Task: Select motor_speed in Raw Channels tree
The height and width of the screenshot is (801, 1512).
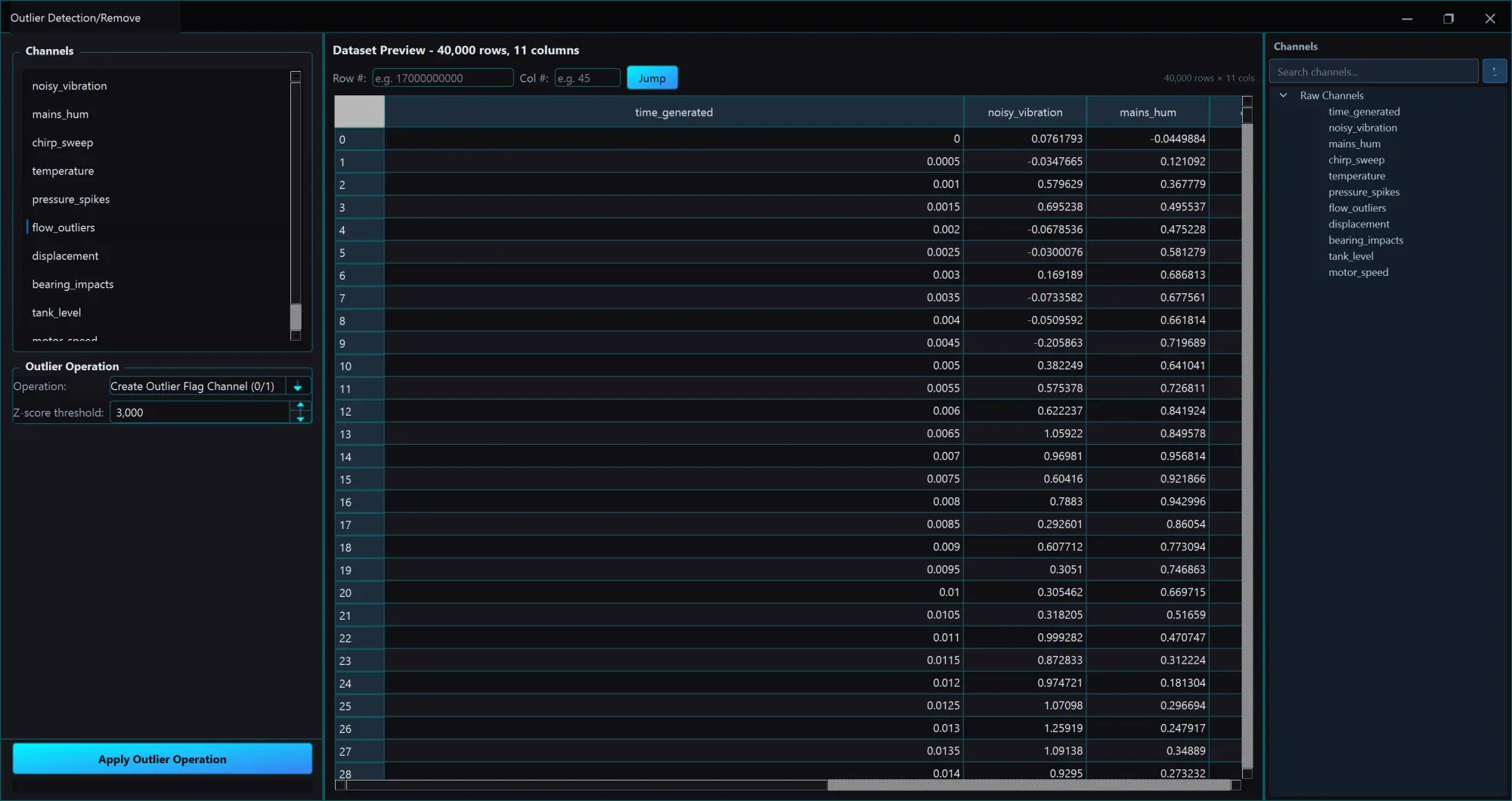Action: coord(1358,272)
